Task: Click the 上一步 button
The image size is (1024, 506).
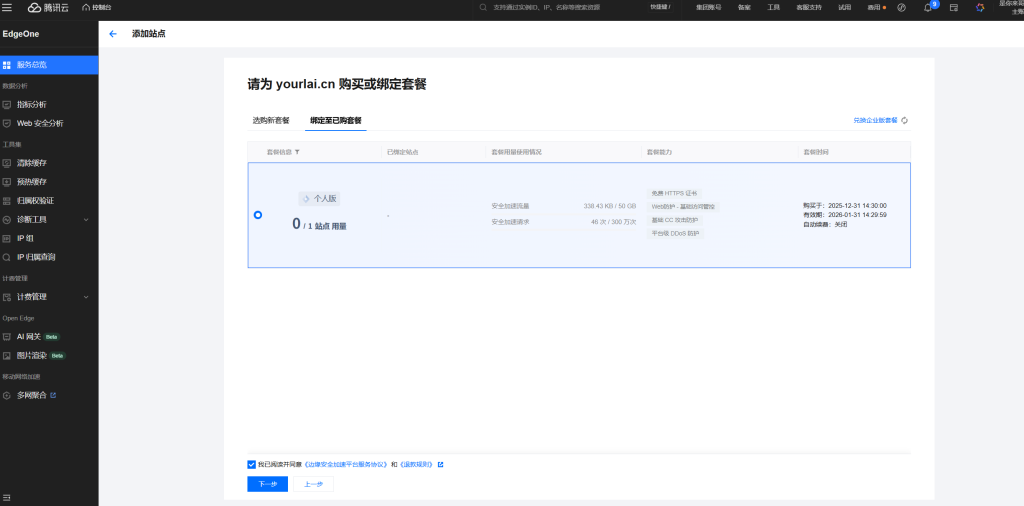Action: (313, 484)
